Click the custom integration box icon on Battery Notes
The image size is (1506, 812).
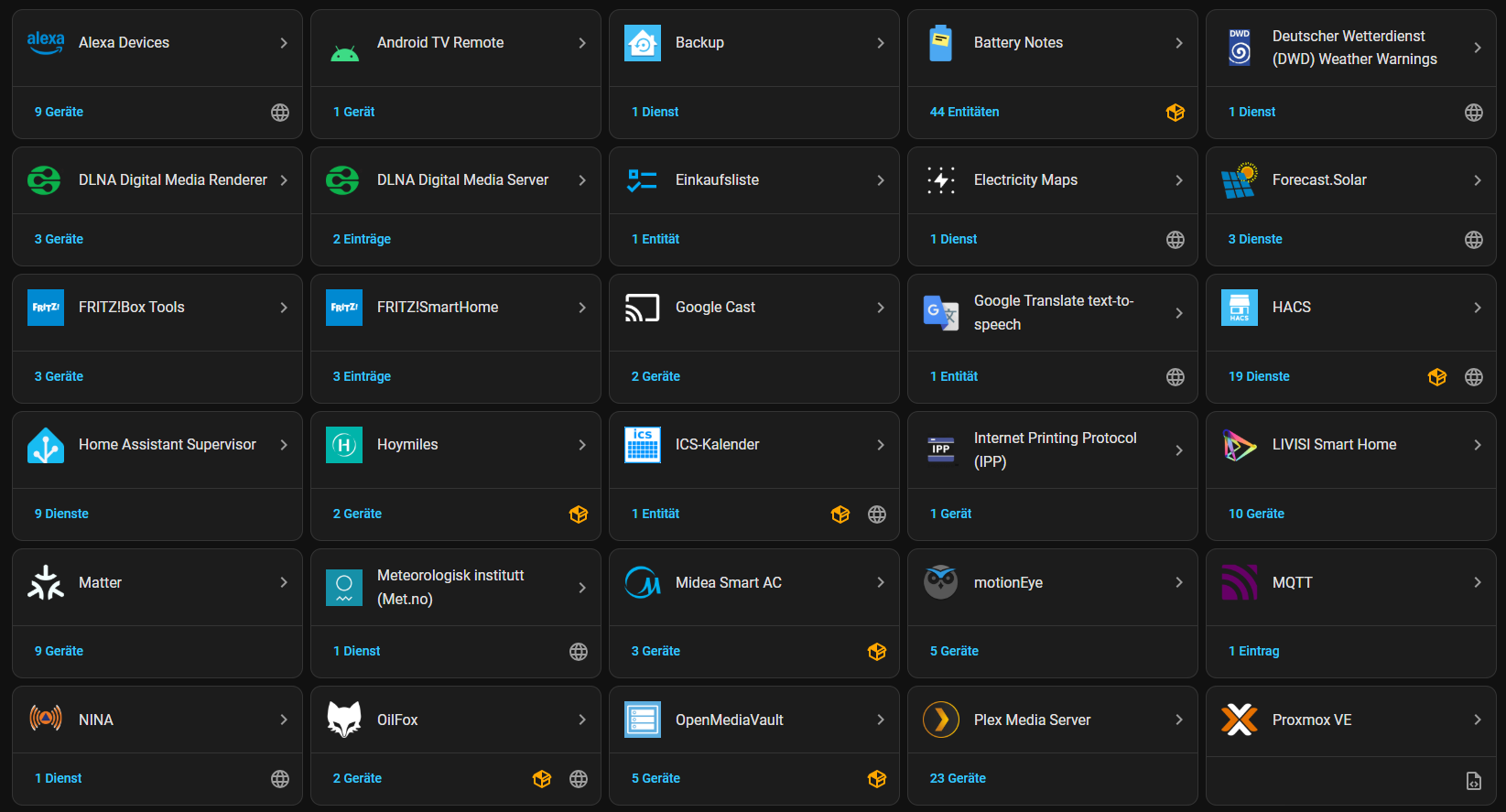click(1175, 112)
